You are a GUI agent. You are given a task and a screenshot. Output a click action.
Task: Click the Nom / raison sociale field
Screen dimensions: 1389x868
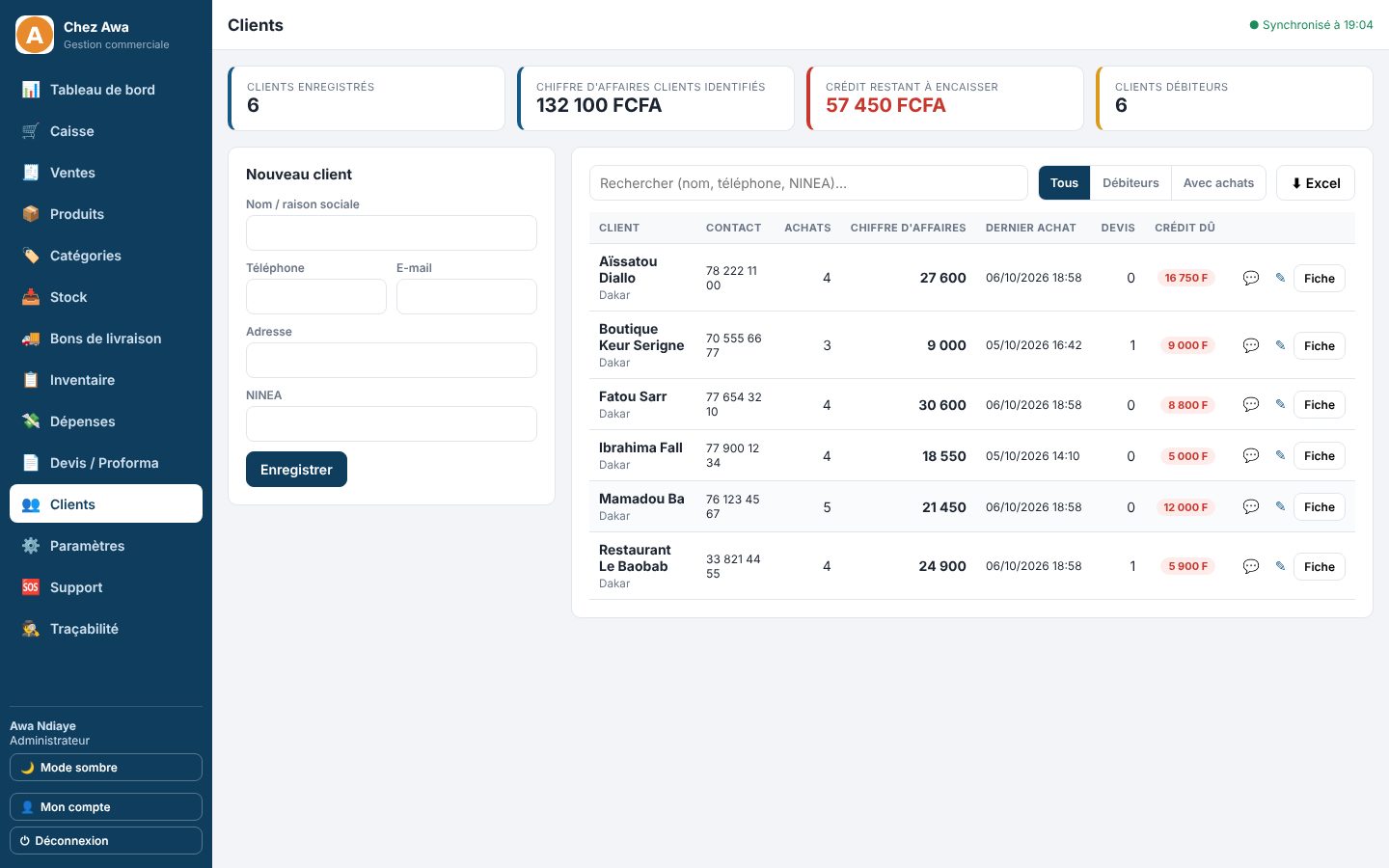pyautogui.click(x=392, y=233)
